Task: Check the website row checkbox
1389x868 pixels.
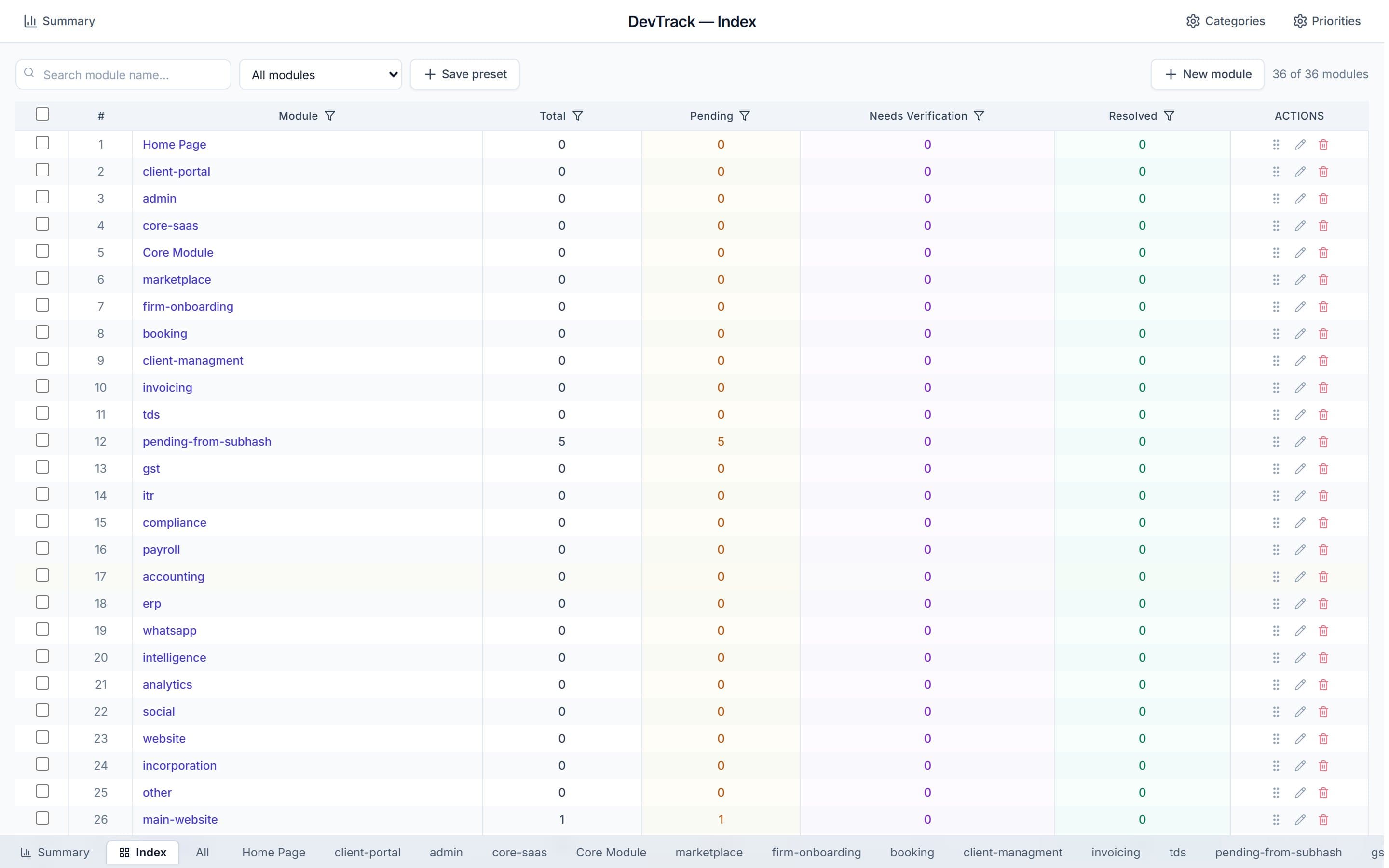Action: tap(42, 736)
